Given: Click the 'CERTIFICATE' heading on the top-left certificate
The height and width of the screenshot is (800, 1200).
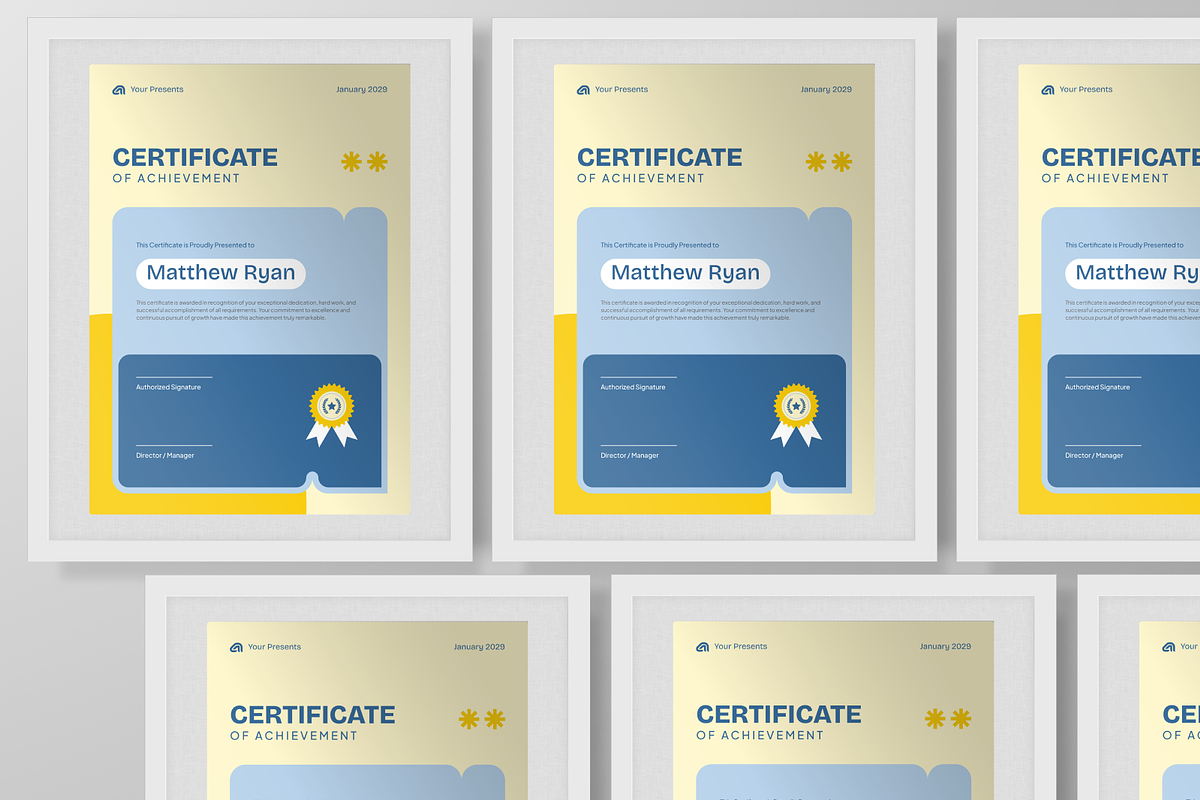Looking at the screenshot, I should tap(195, 157).
